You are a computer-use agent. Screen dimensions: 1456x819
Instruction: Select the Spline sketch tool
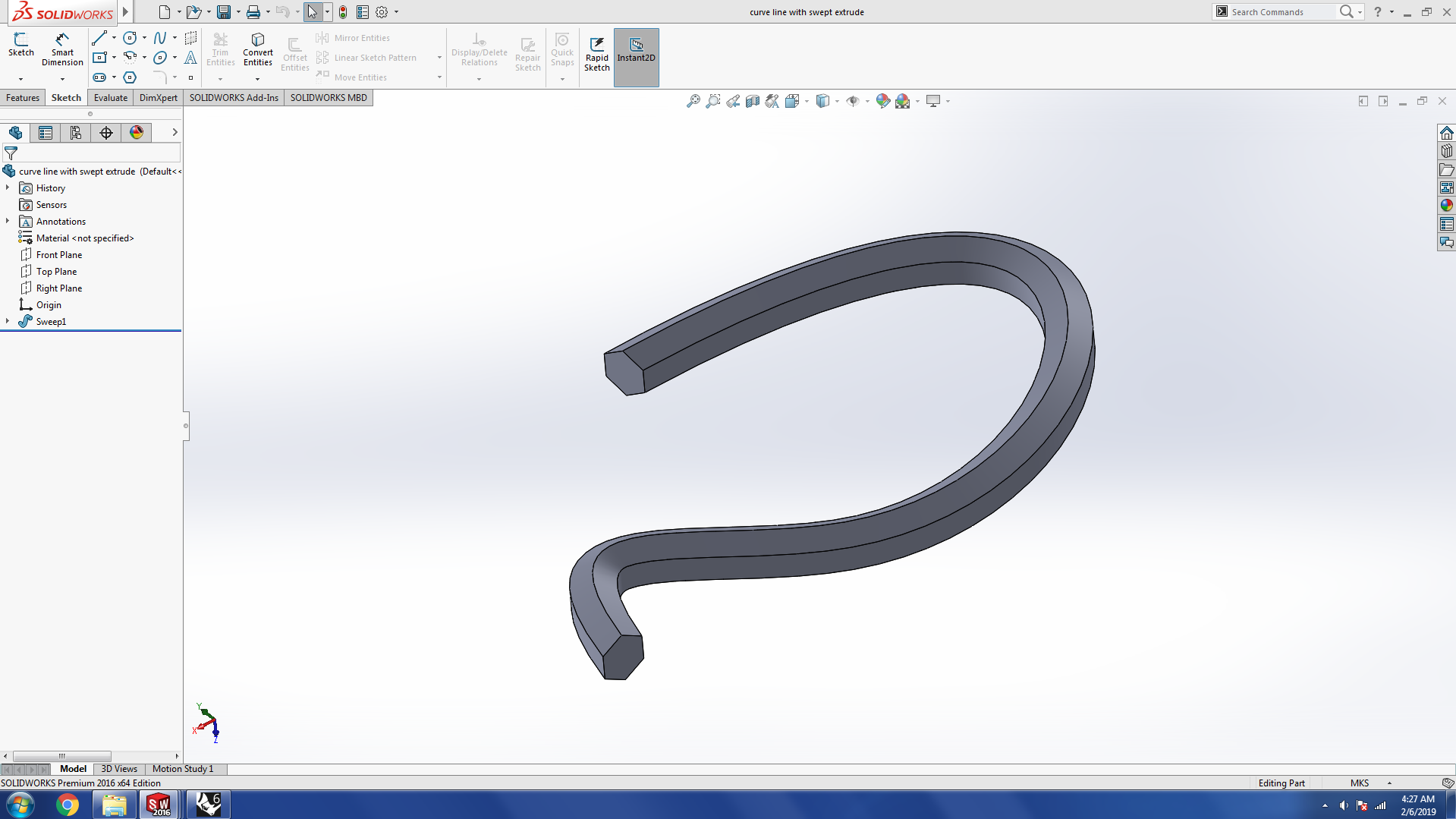pos(160,38)
